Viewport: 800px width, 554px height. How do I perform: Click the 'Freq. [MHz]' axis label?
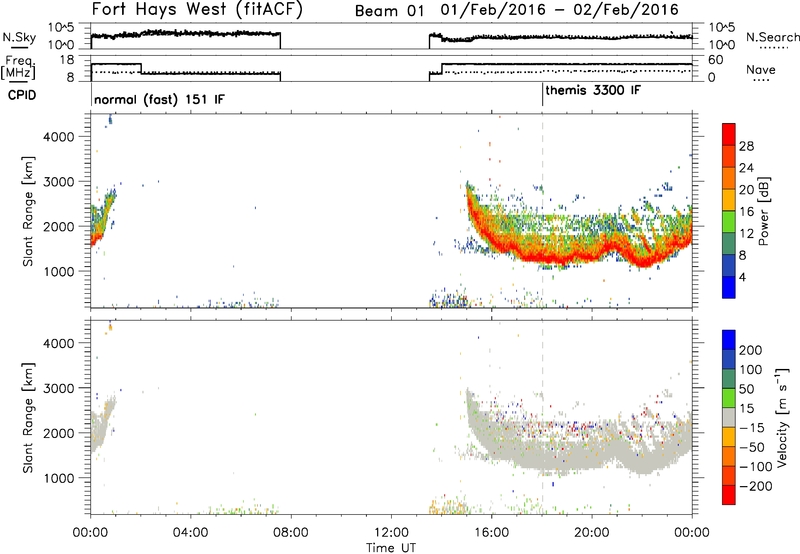19,67
